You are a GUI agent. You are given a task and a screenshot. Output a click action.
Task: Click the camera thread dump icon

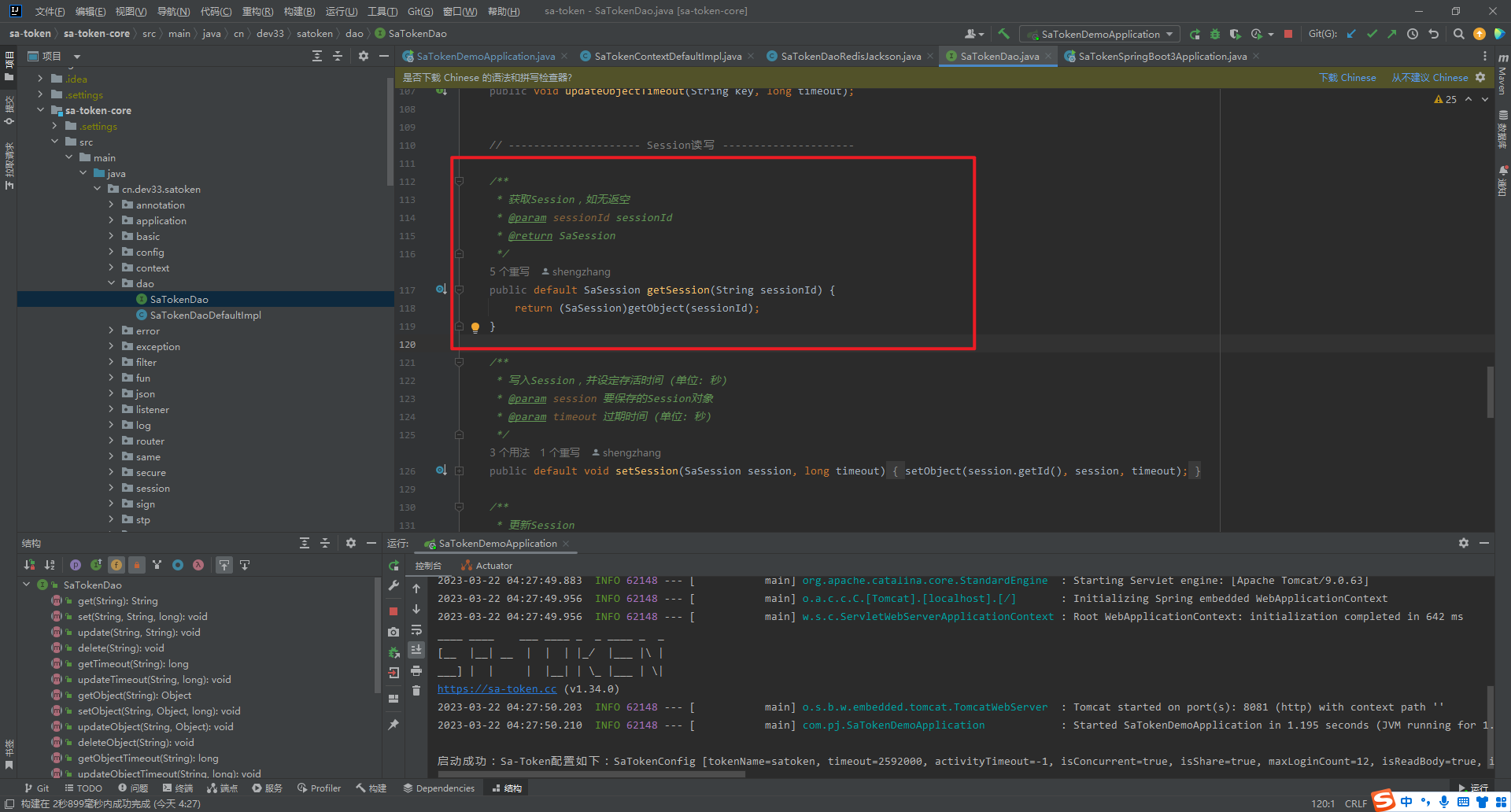(393, 632)
